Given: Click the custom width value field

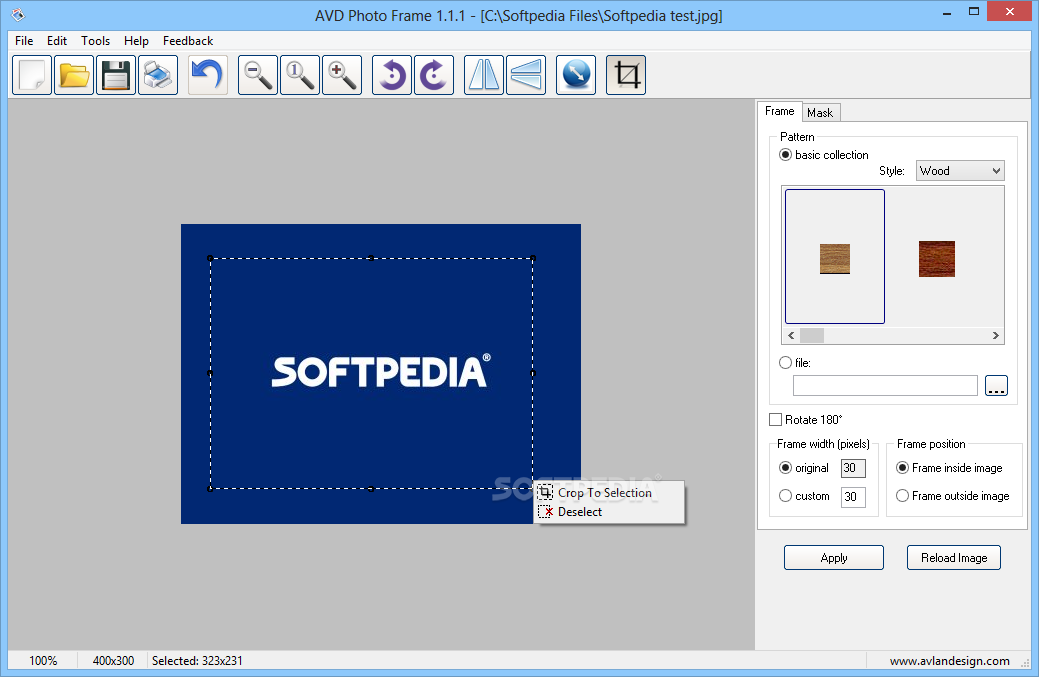Looking at the screenshot, I should 853,496.
